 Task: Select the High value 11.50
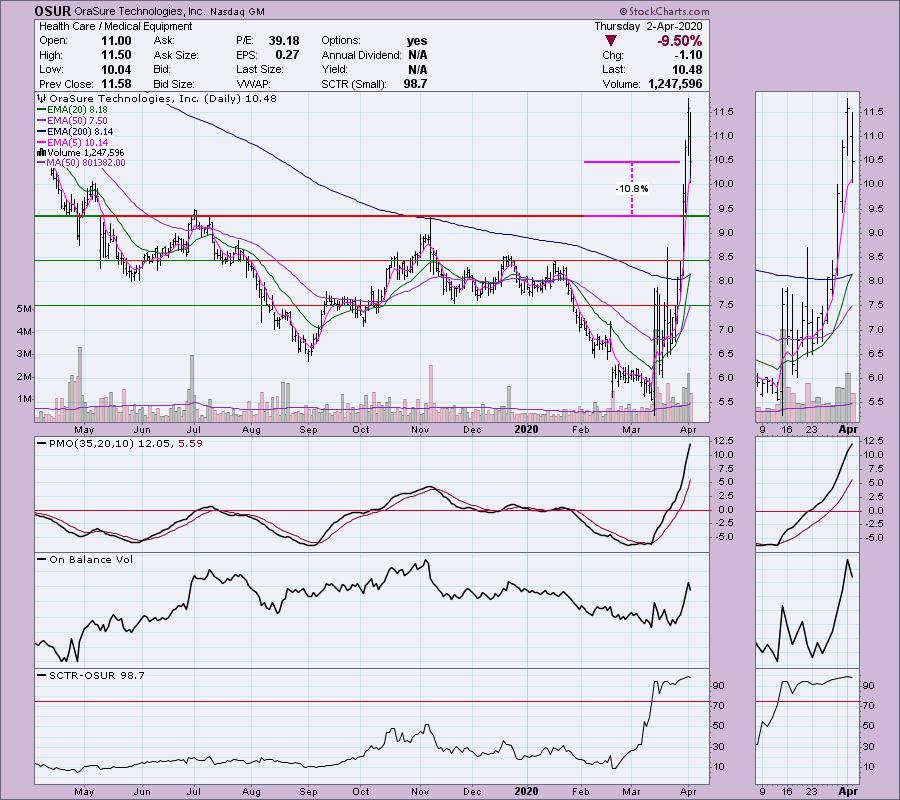click(x=117, y=55)
